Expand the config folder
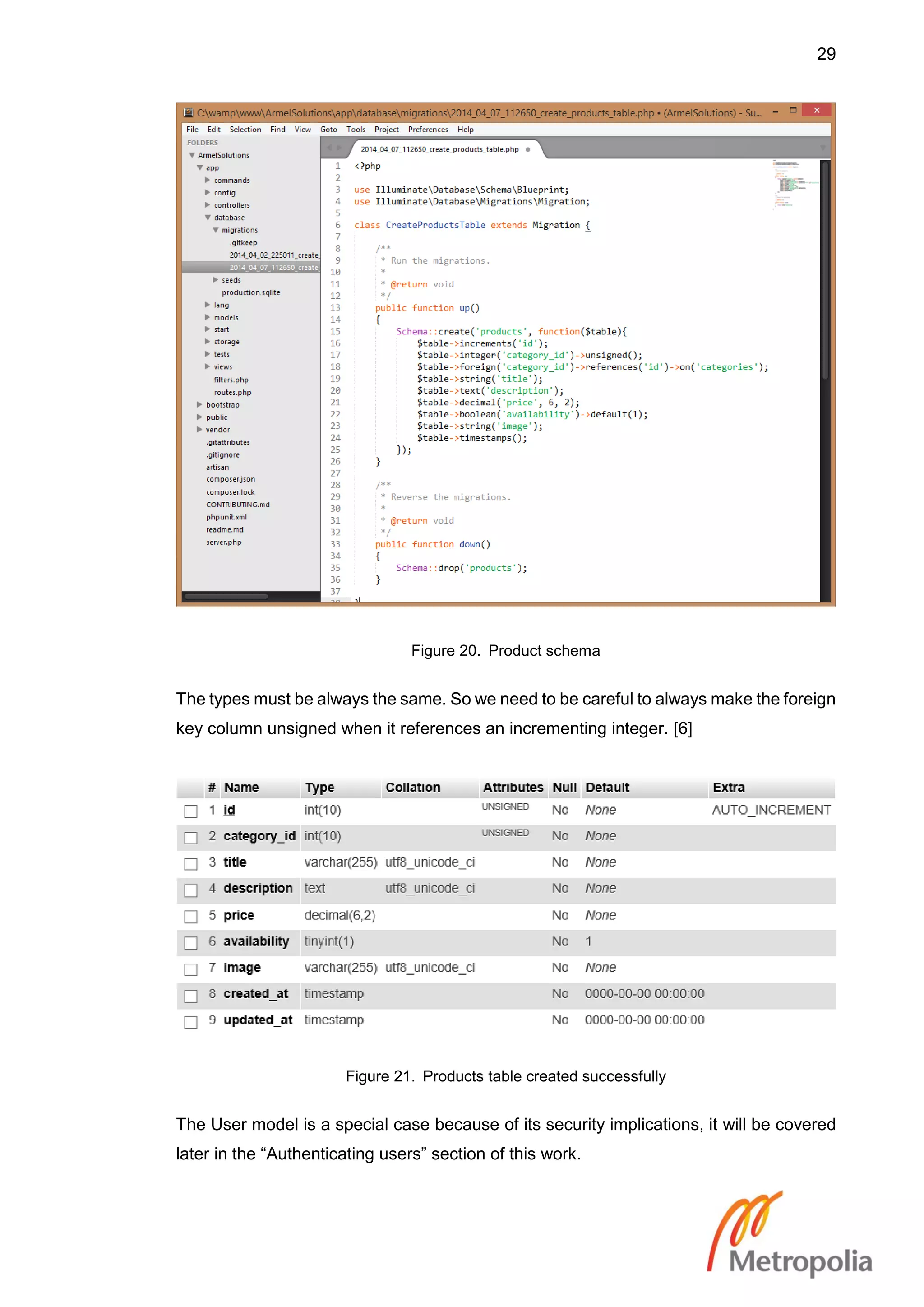The width and height of the screenshot is (924, 1307). (x=208, y=192)
